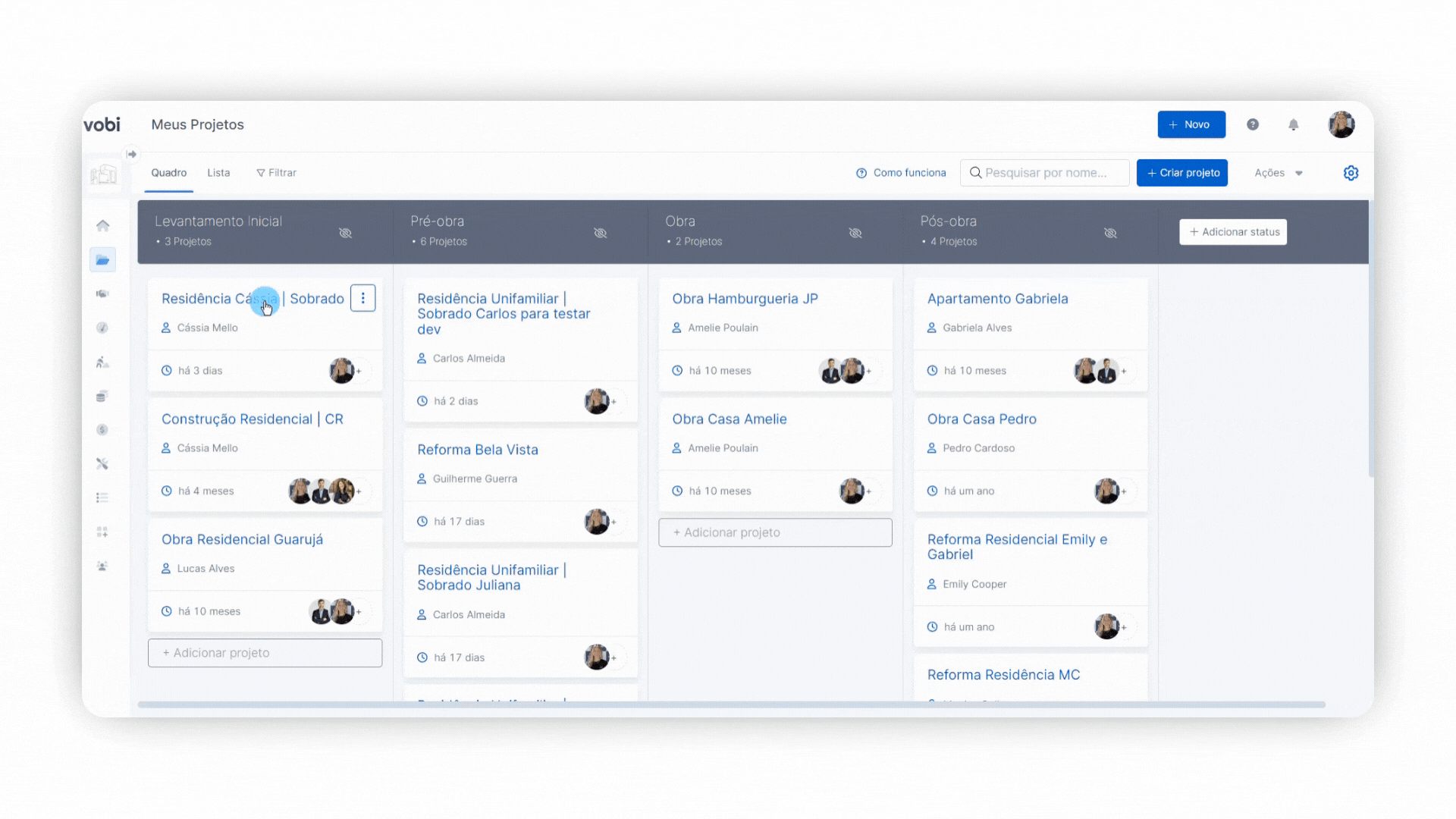Open three-dot menu on Residência Cássia card
Image resolution: width=1456 pixels, height=819 pixels.
click(x=363, y=299)
